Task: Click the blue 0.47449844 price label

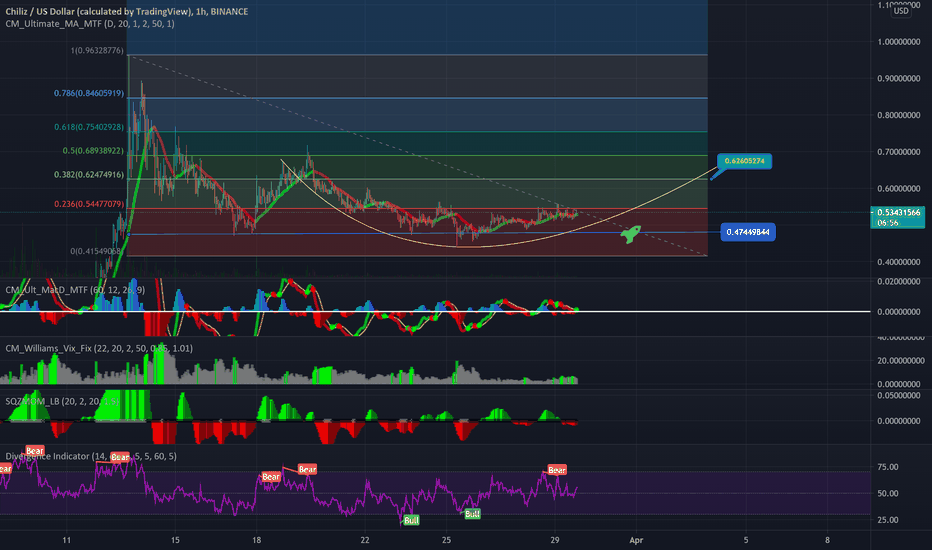Action: [748, 232]
